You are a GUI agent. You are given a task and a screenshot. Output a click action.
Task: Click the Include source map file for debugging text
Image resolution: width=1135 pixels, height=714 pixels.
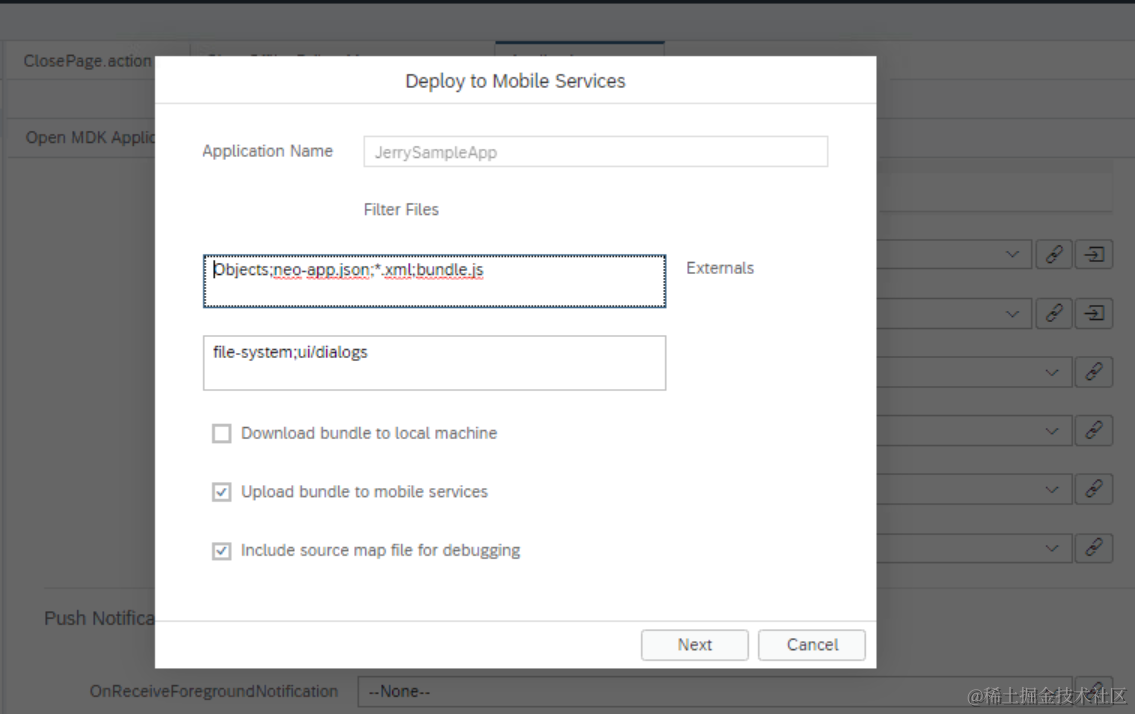click(380, 550)
